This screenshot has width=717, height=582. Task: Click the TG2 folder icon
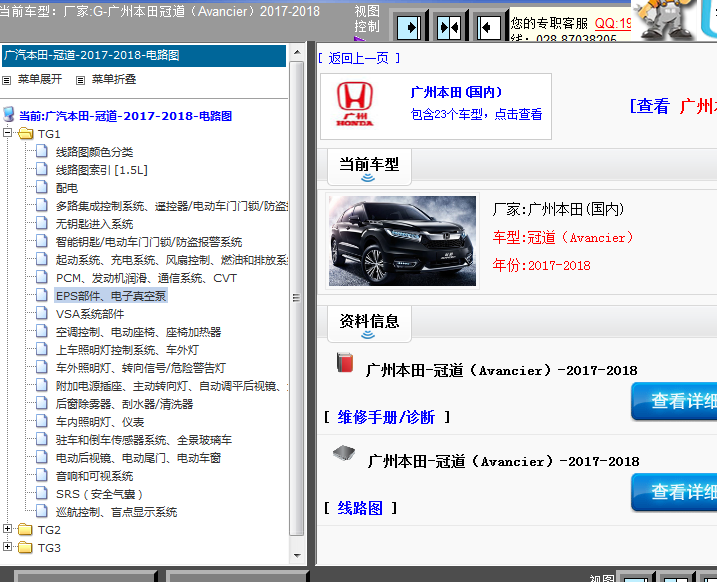click(x=26, y=529)
